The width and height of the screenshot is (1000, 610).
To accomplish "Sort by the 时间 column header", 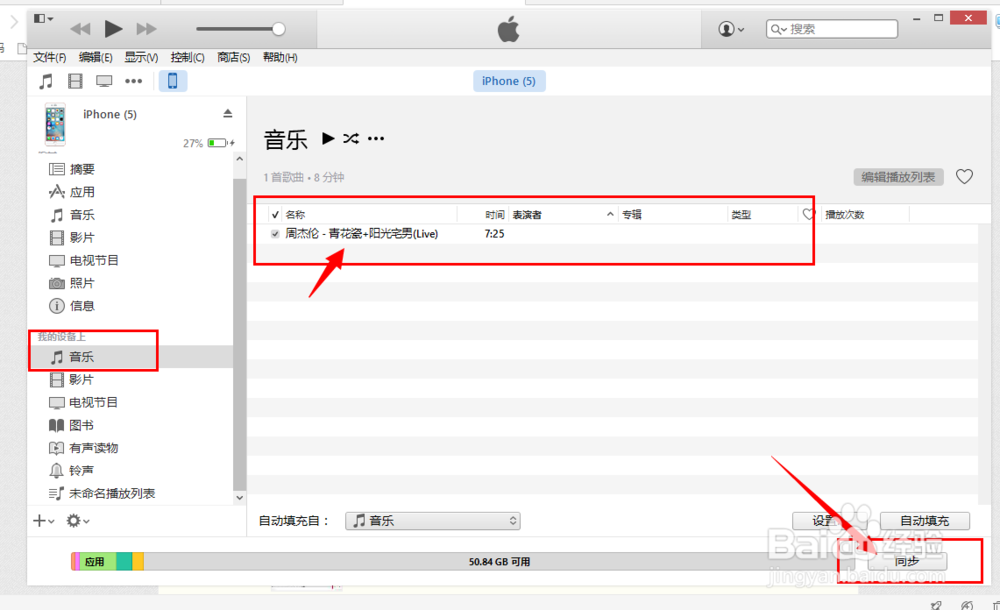I will point(494,214).
